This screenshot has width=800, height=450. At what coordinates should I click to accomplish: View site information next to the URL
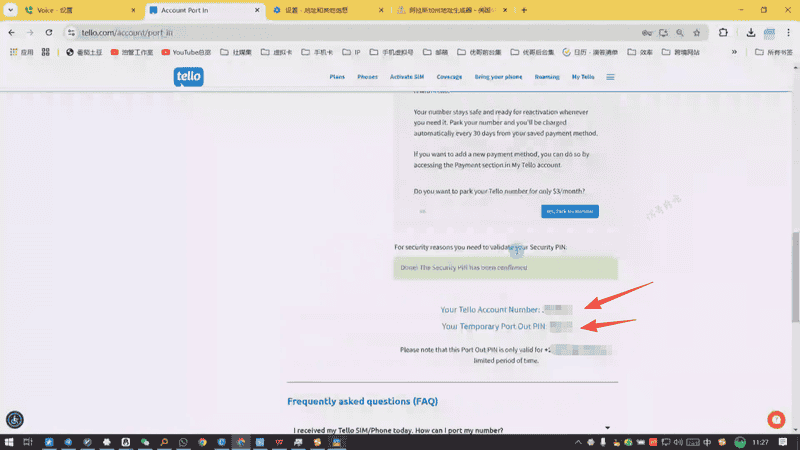pos(71,33)
